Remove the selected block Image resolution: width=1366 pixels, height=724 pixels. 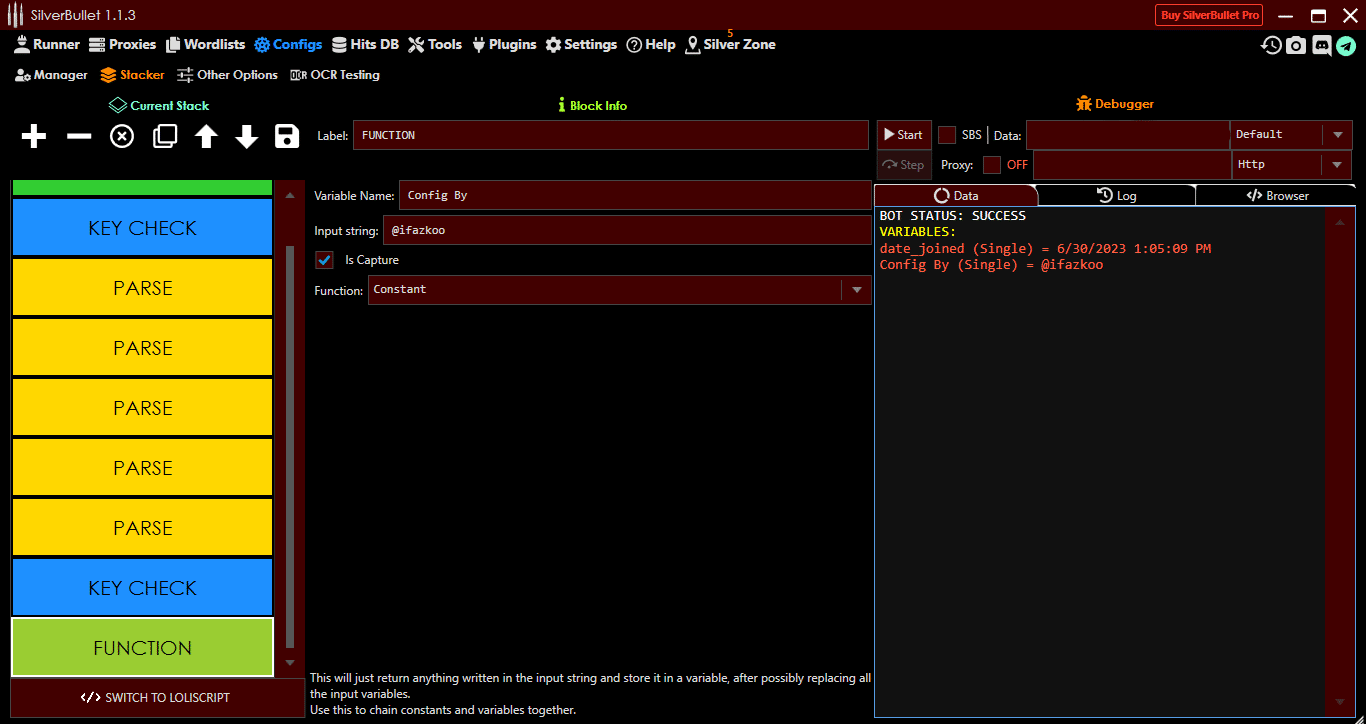(x=78, y=136)
